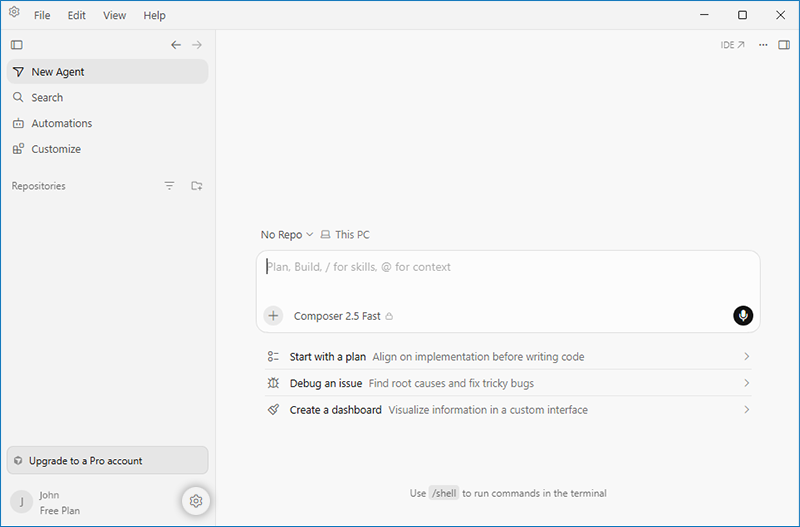Click the add repository folder icon
Image resolution: width=800 pixels, height=527 pixels.
point(196,186)
